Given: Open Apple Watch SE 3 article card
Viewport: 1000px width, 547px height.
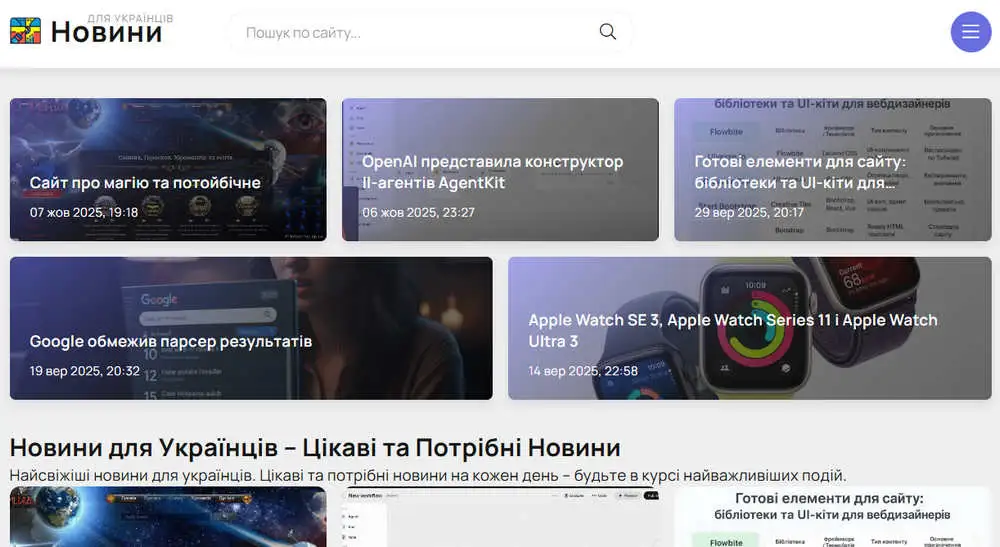Looking at the screenshot, I should [750, 328].
